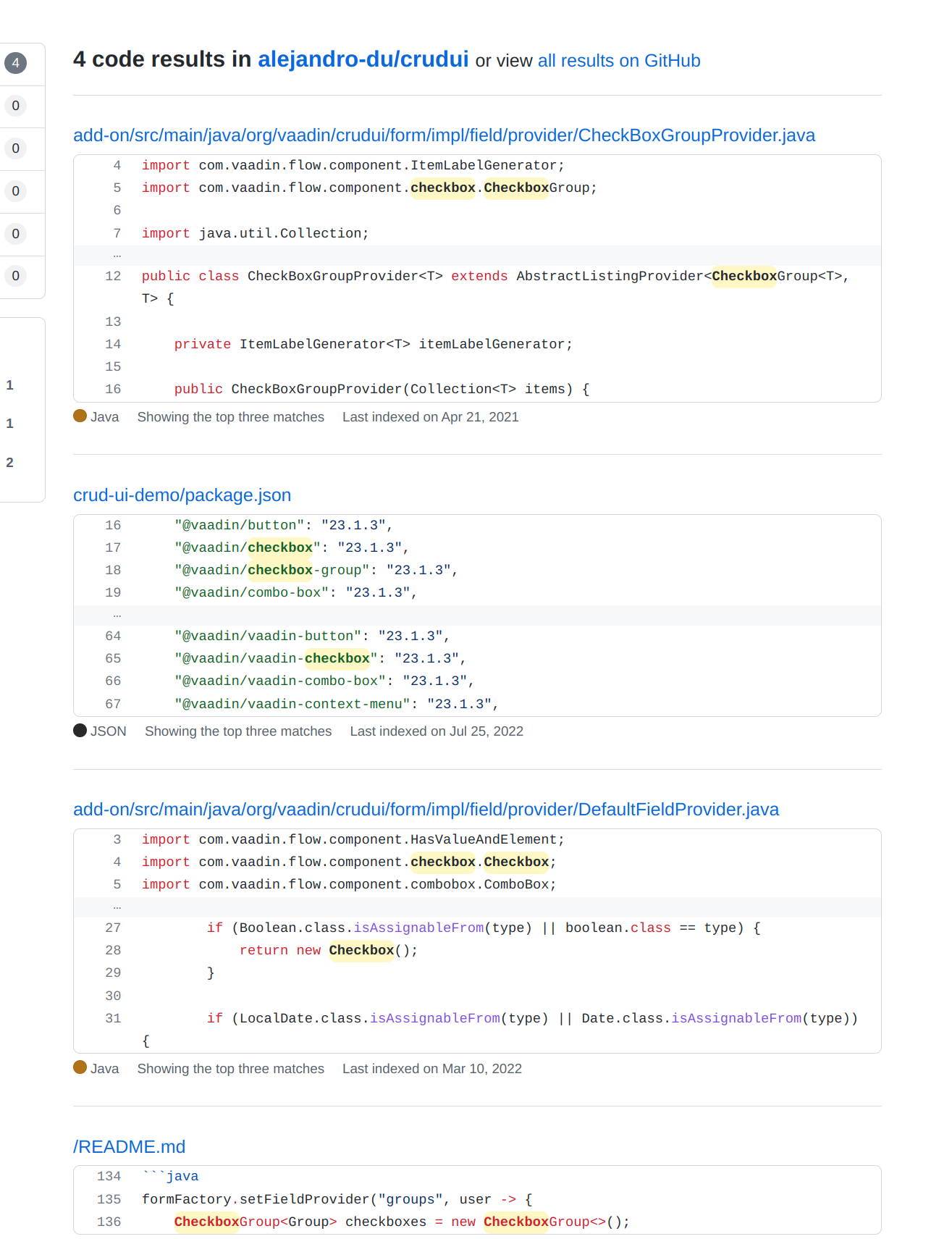Click the code results counter badge showing 4

pos(15,63)
